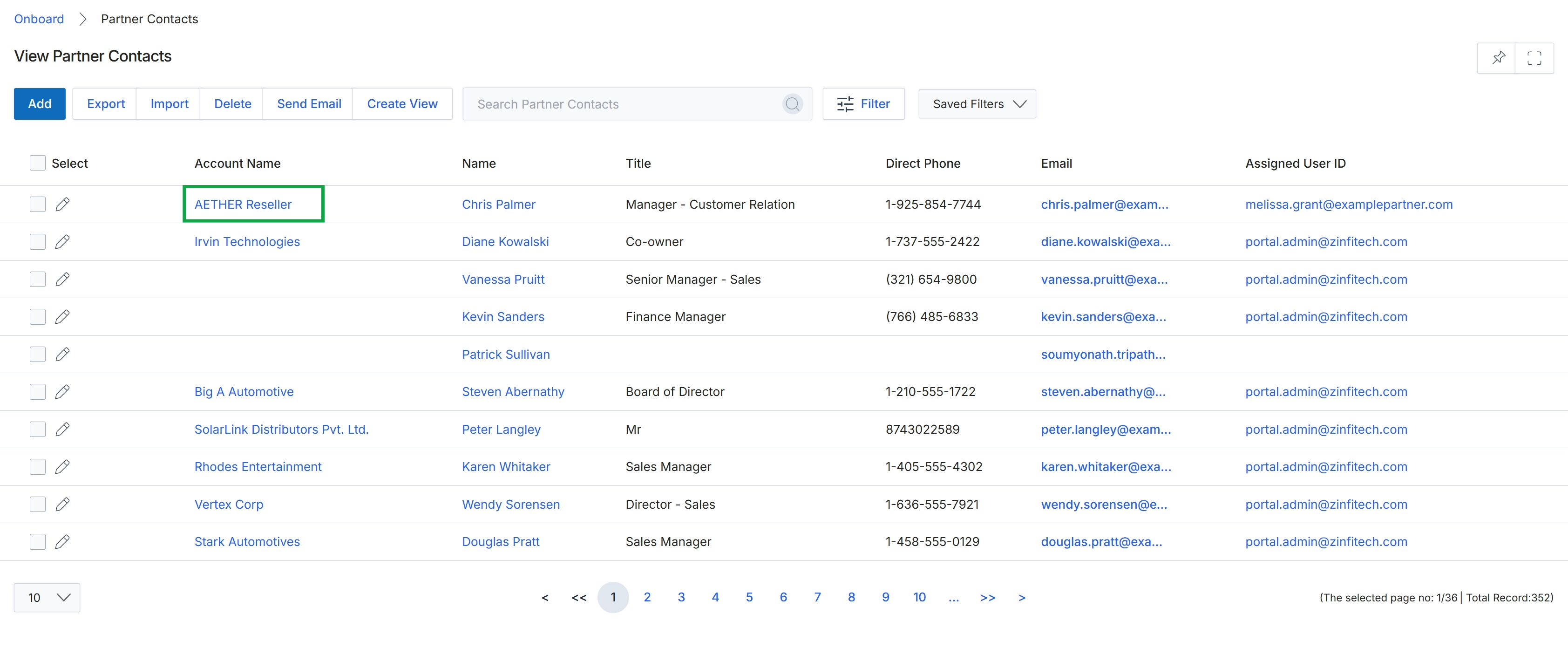Check the Chris Palmer row checkbox

click(38, 204)
